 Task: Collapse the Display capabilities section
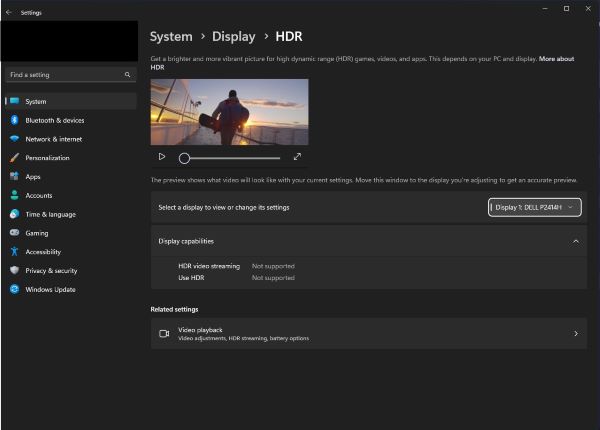(575, 241)
